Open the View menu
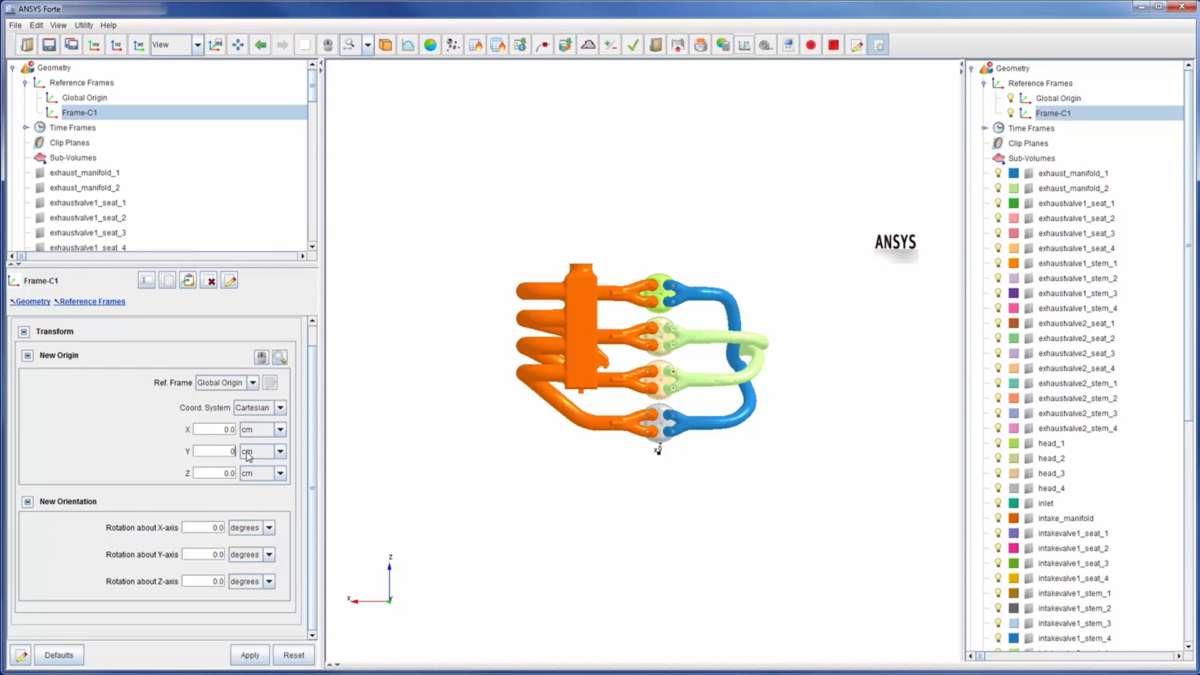1200x675 pixels. (x=59, y=25)
